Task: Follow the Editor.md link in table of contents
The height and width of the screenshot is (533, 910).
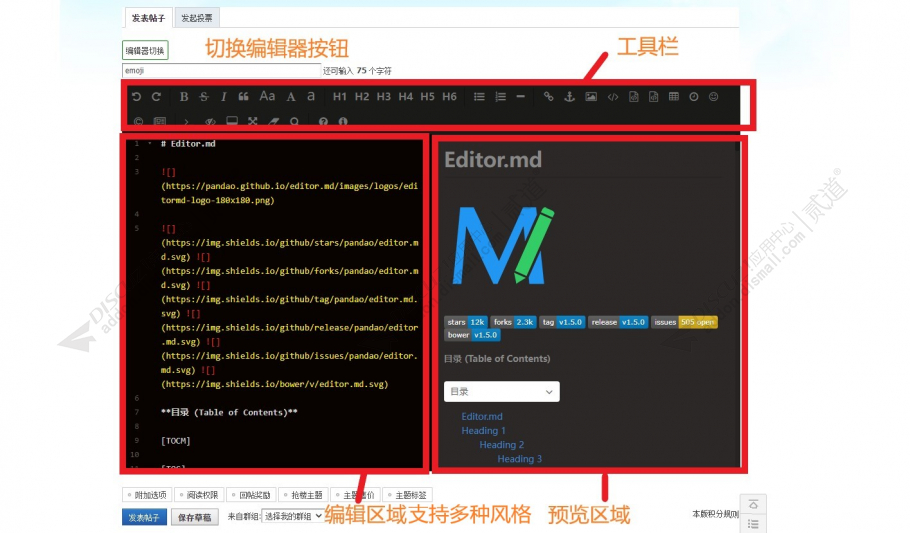Action: click(482, 416)
